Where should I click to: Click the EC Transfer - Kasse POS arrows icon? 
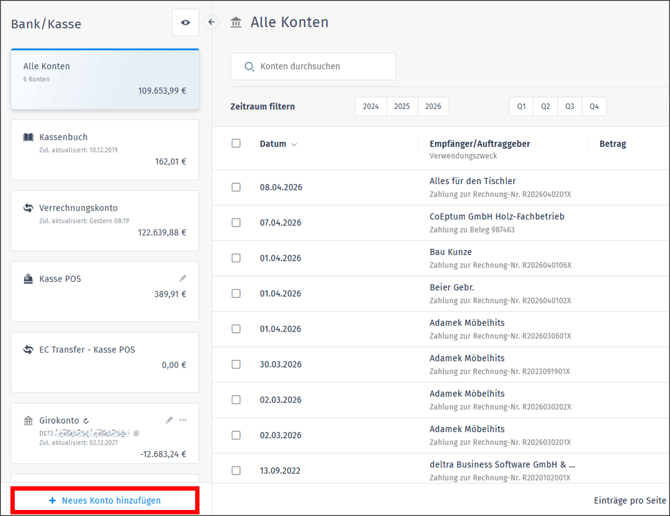[28, 350]
